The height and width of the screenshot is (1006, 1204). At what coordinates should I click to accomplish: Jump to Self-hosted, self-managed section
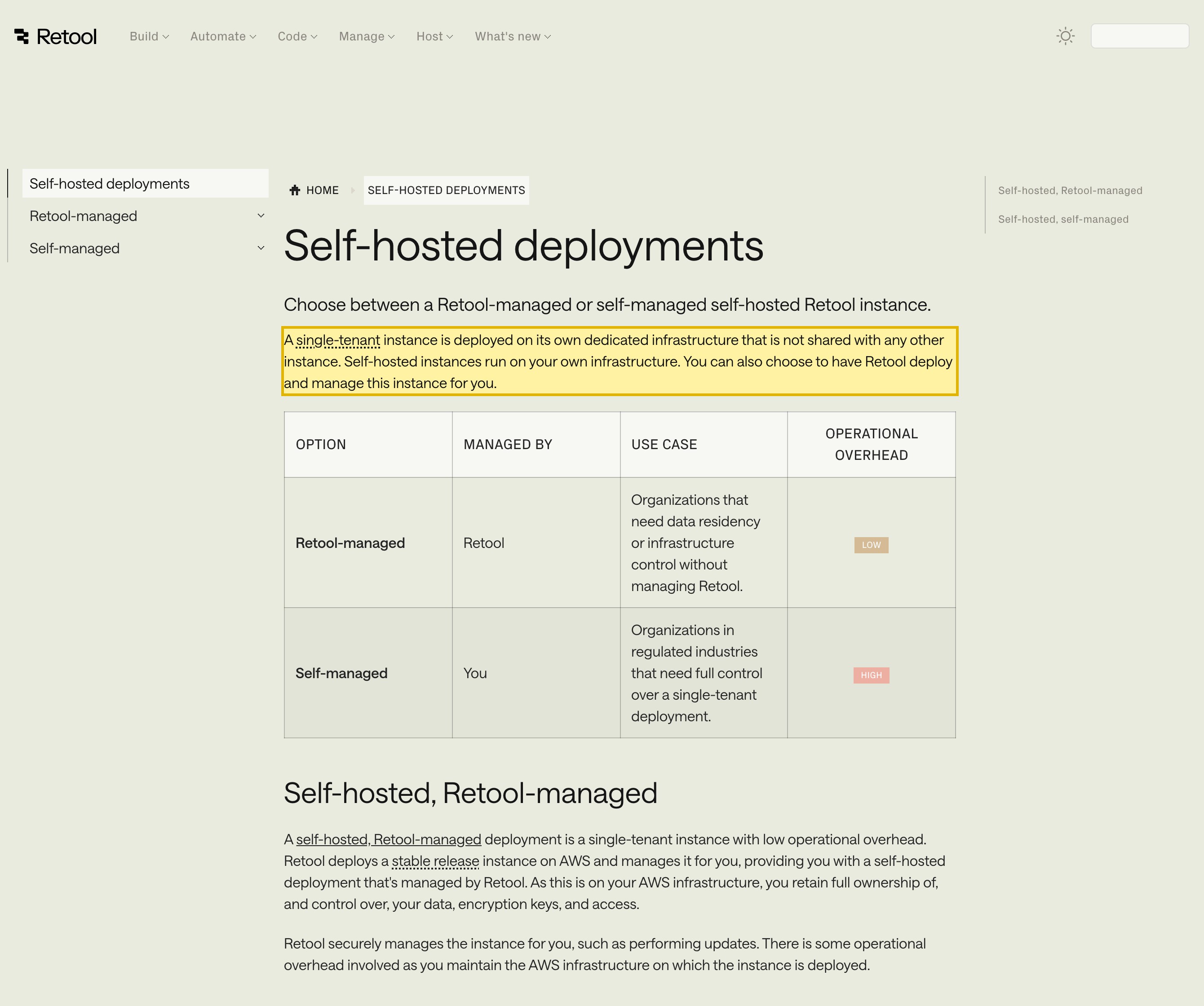coord(1063,219)
